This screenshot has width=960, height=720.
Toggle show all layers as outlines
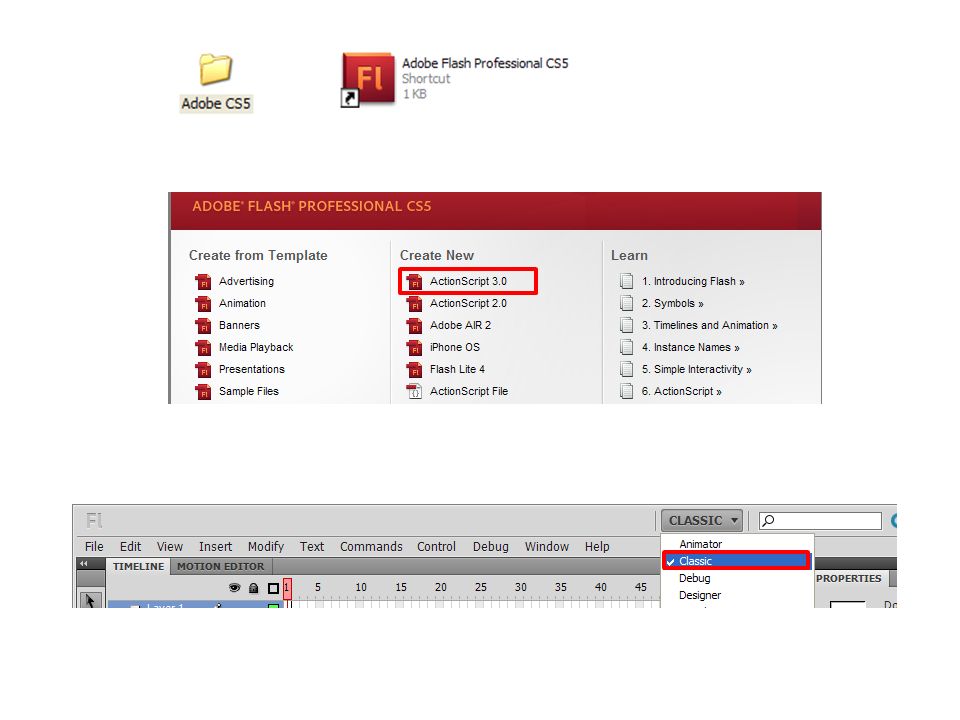pos(274,588)
